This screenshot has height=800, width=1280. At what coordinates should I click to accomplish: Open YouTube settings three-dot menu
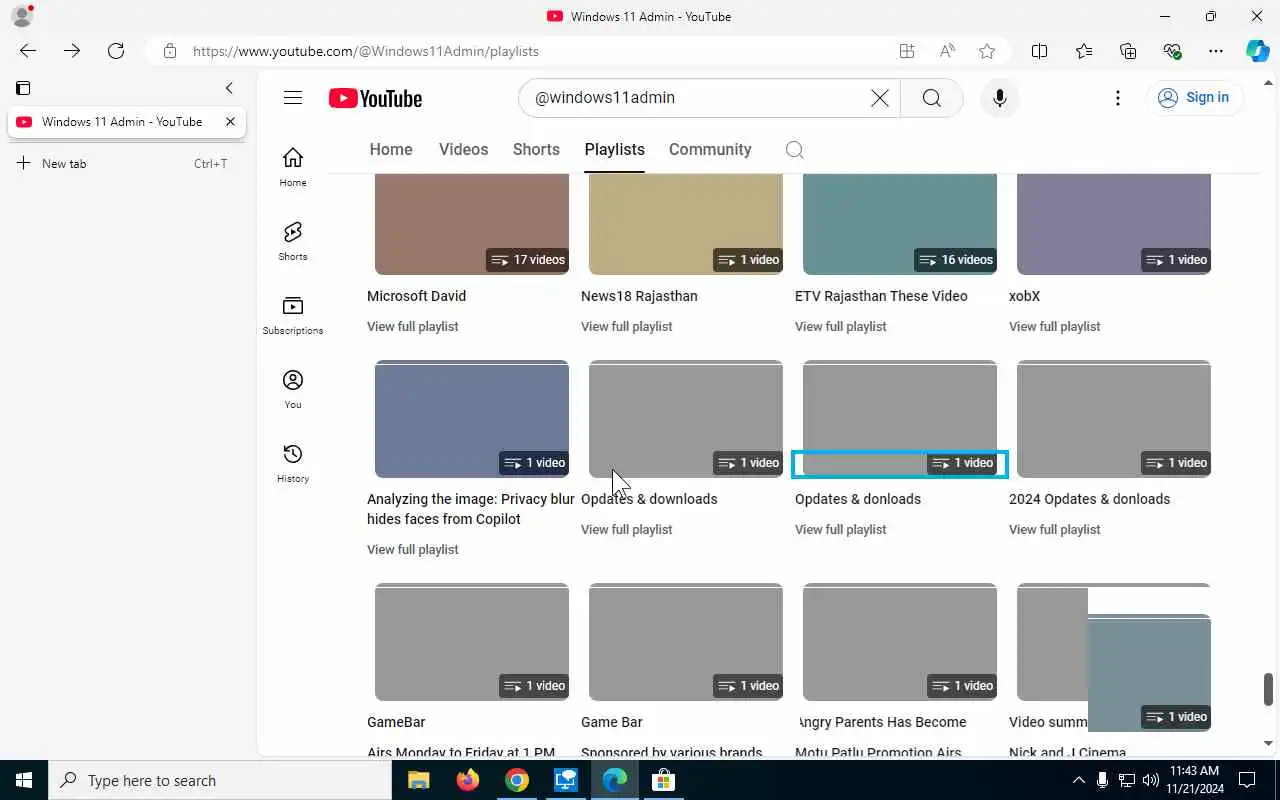click(1117, 98)
